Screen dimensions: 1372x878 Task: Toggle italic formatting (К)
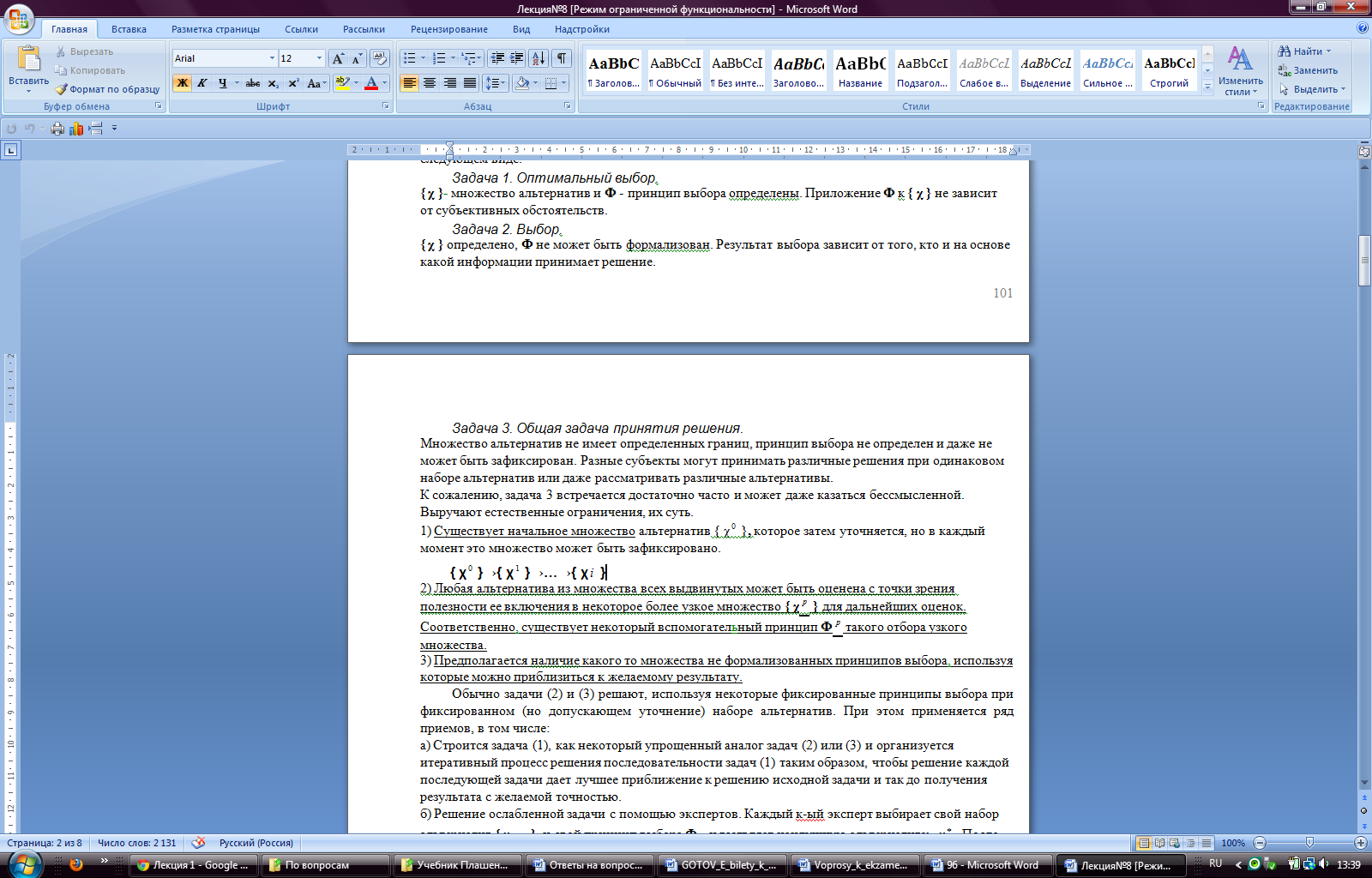[x=202, y=83]
